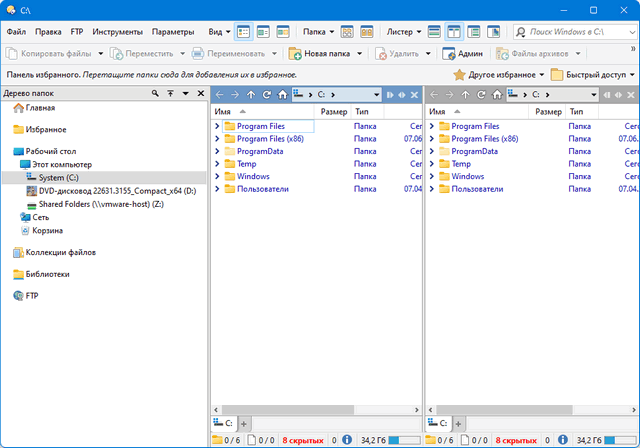Image resolution: width=640 pixels, height=448 pixels.
Task: Open the Вид dropdown menu
Action: pyautogui.click(x=220, y=31)
